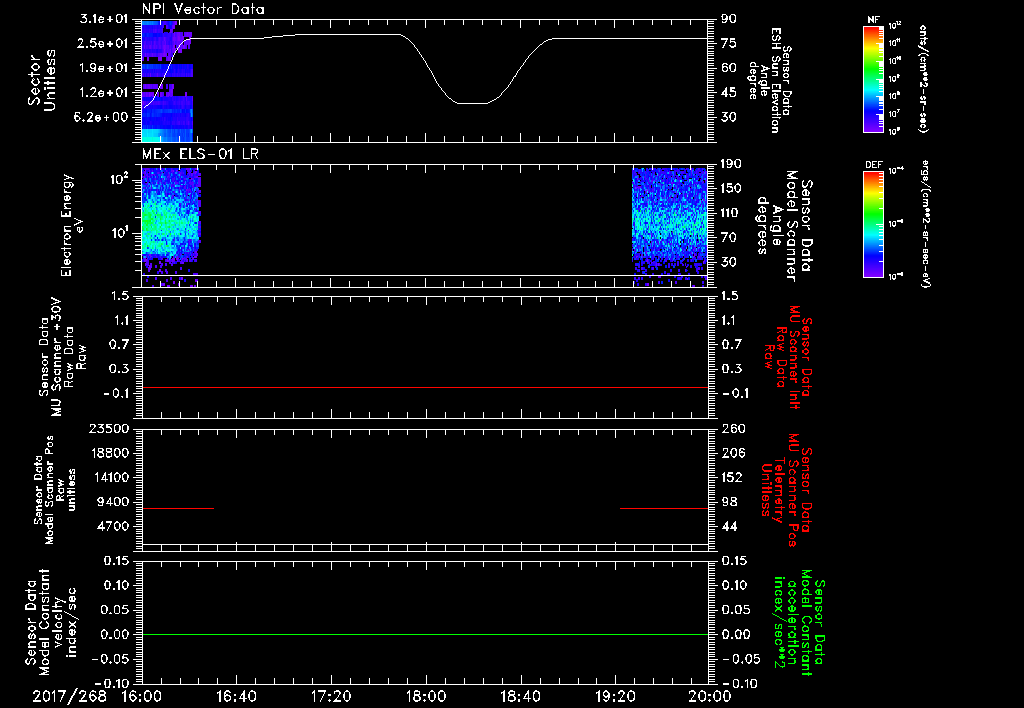Click the "75" sun elevation tick

[729, 43]
